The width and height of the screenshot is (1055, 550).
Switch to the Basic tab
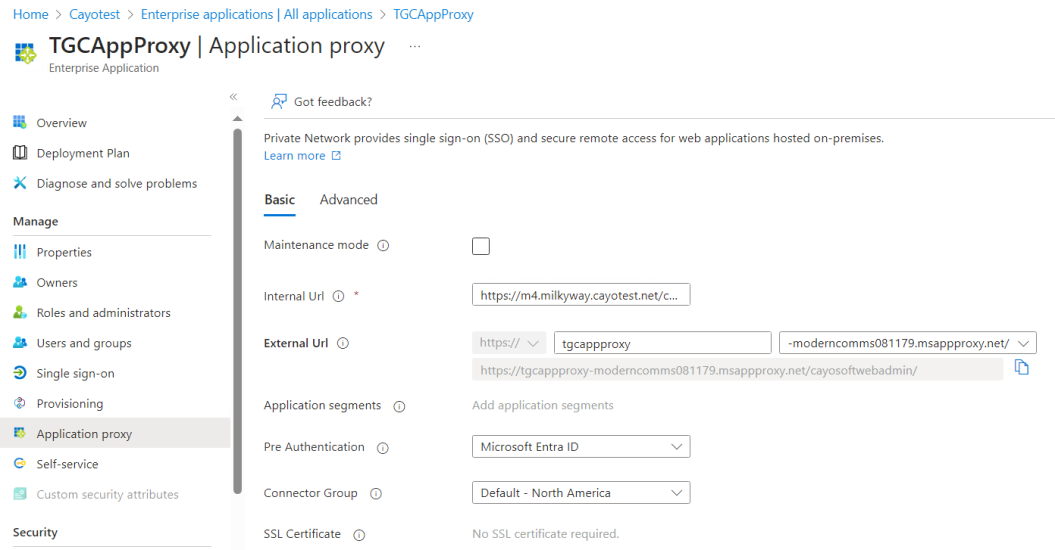coord(279,200)
